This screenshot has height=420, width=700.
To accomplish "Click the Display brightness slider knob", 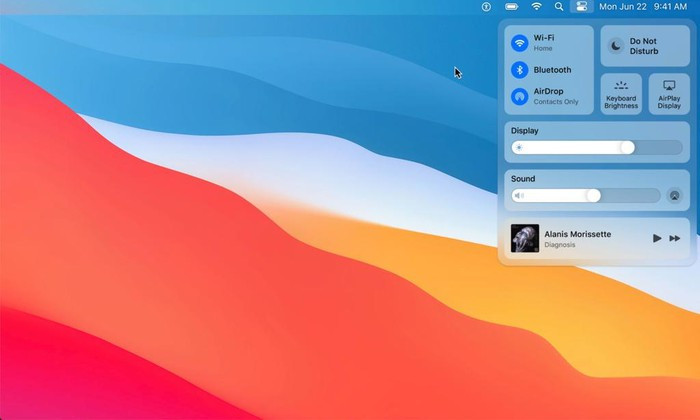I will coord(627,147).
